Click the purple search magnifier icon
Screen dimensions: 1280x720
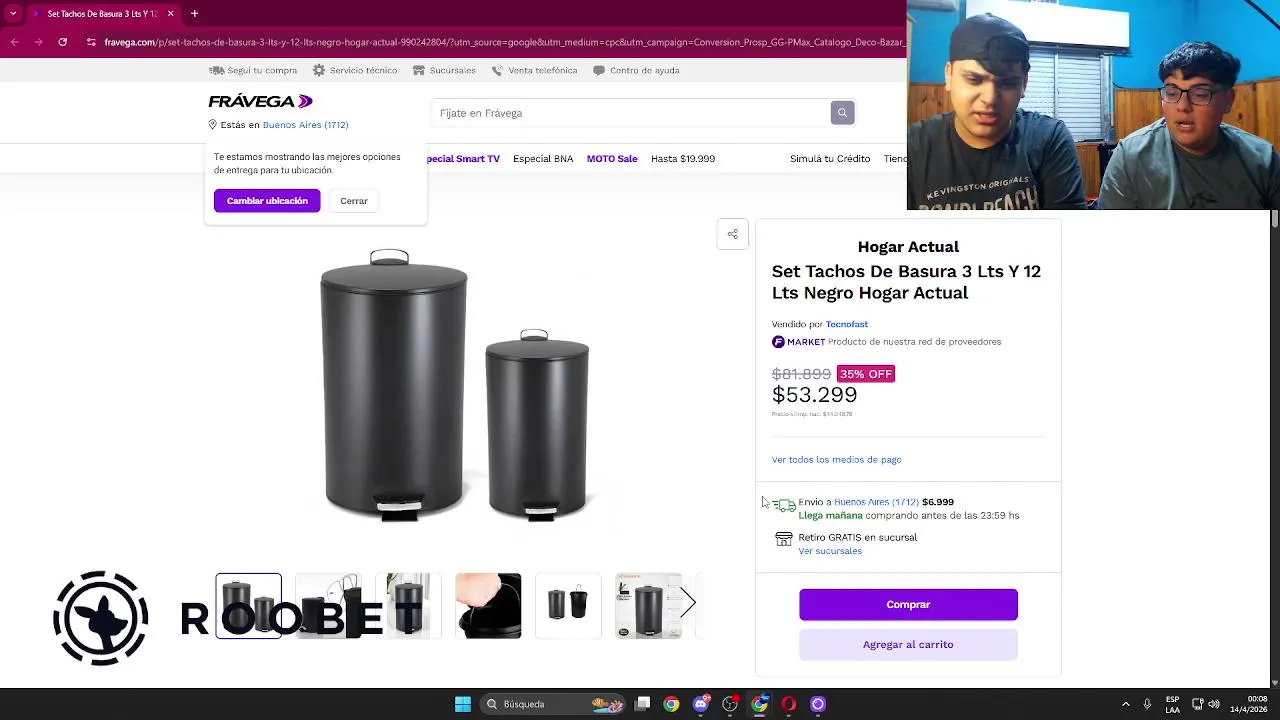click(842, 113)
